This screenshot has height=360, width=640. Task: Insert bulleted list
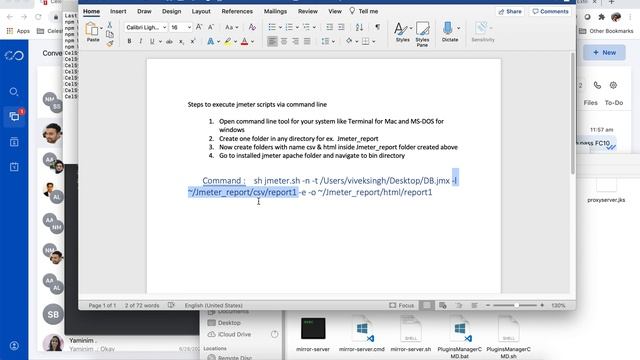[272, 27]
